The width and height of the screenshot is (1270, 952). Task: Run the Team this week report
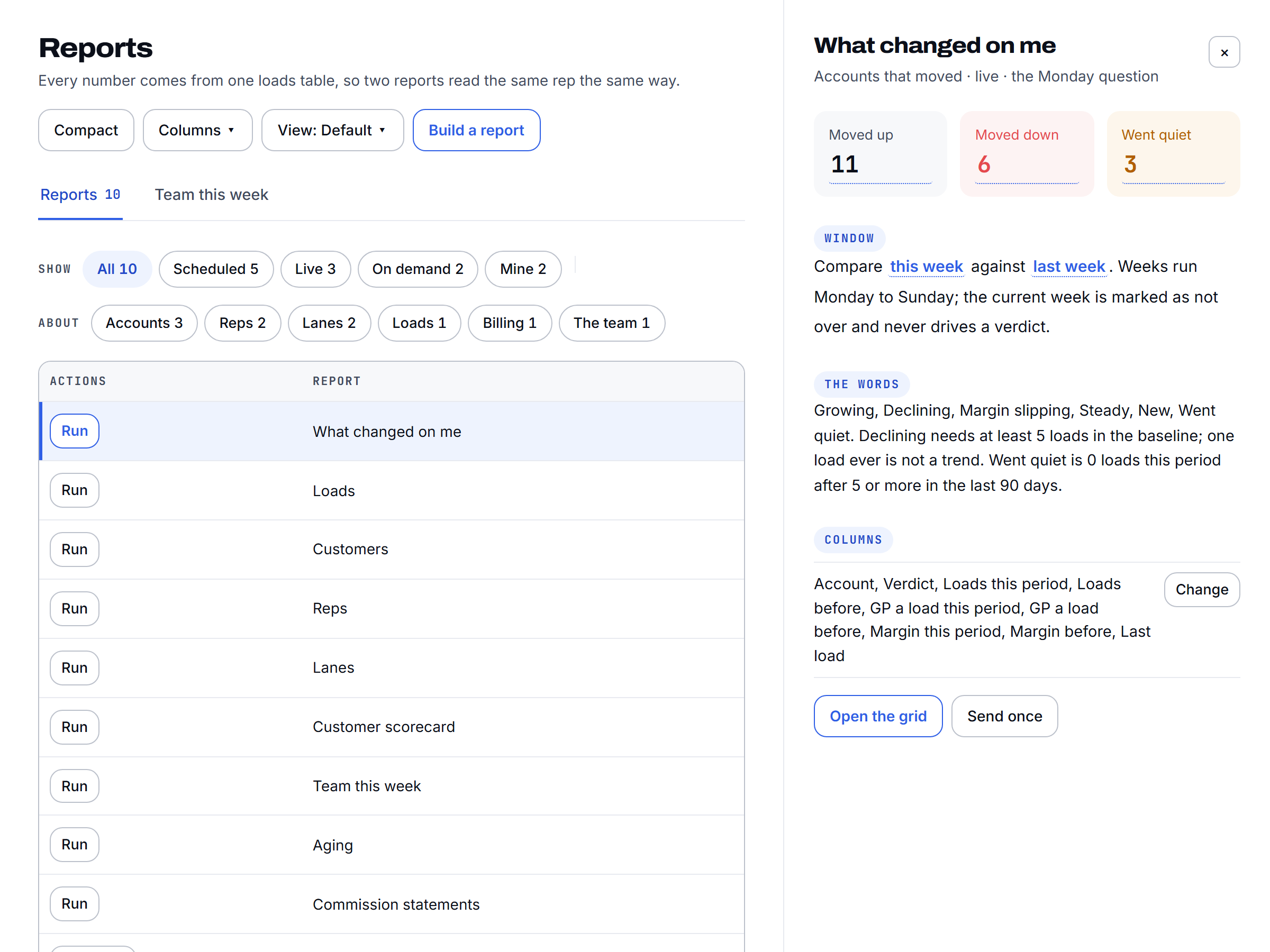75,786
